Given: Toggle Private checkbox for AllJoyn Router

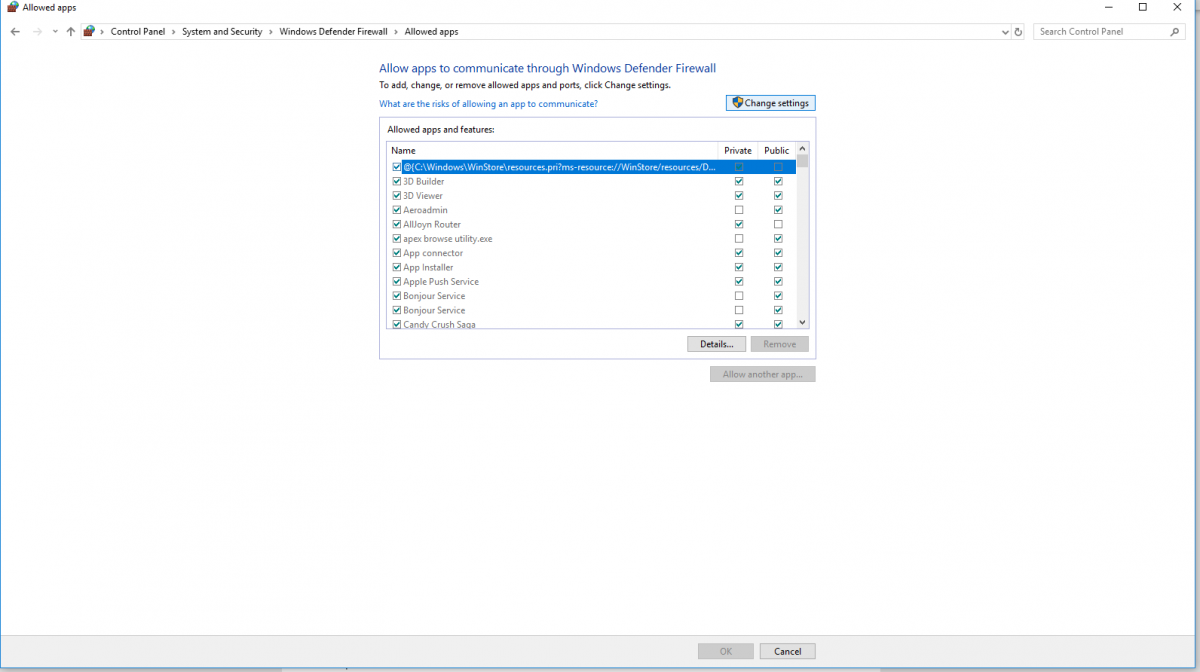Looking at the screenshot, I should (739, 224).
